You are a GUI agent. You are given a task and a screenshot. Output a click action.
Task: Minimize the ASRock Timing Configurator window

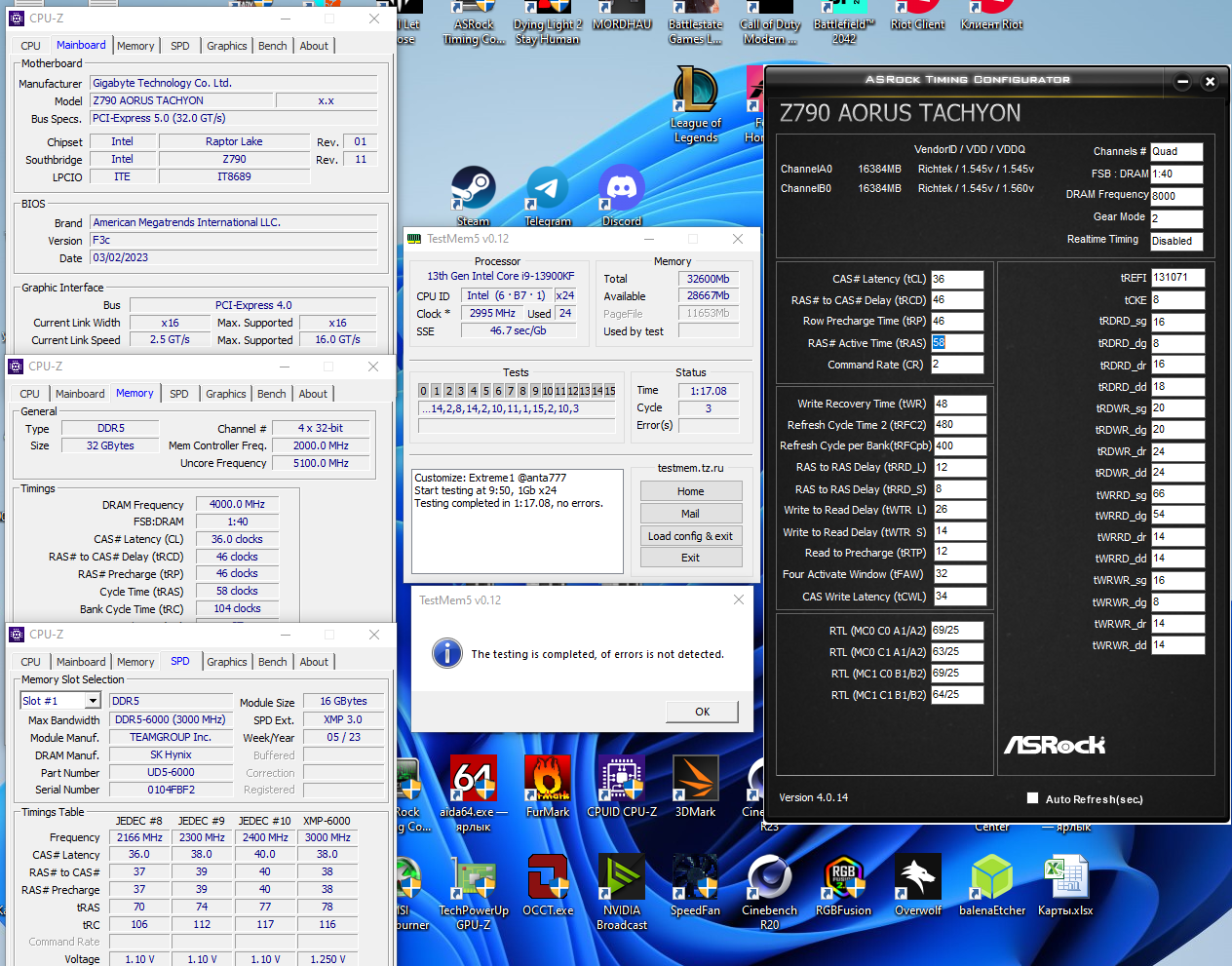point(1182,82)
